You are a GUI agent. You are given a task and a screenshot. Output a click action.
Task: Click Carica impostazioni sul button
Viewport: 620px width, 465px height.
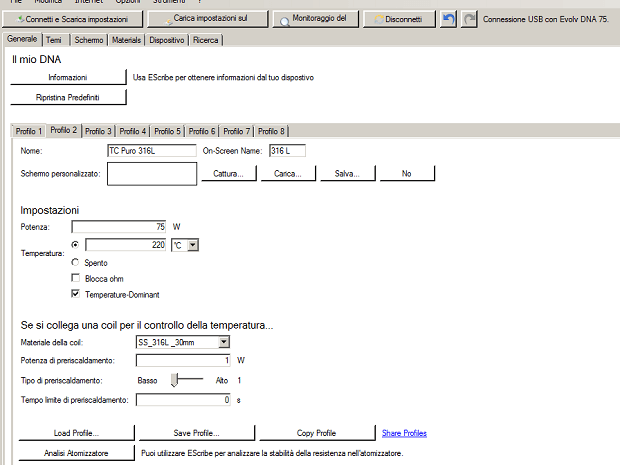point(208,19)
